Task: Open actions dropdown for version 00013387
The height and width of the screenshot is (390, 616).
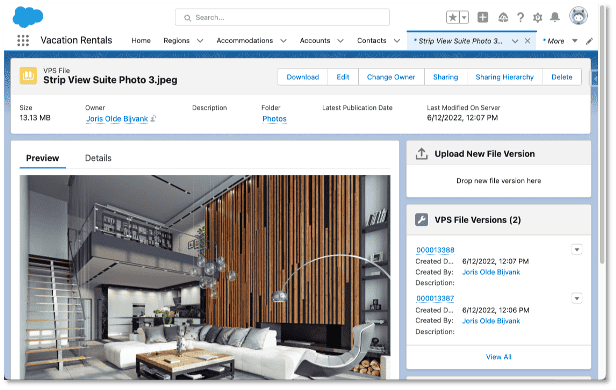Action: pyautogui.click(x=577, y=298)
